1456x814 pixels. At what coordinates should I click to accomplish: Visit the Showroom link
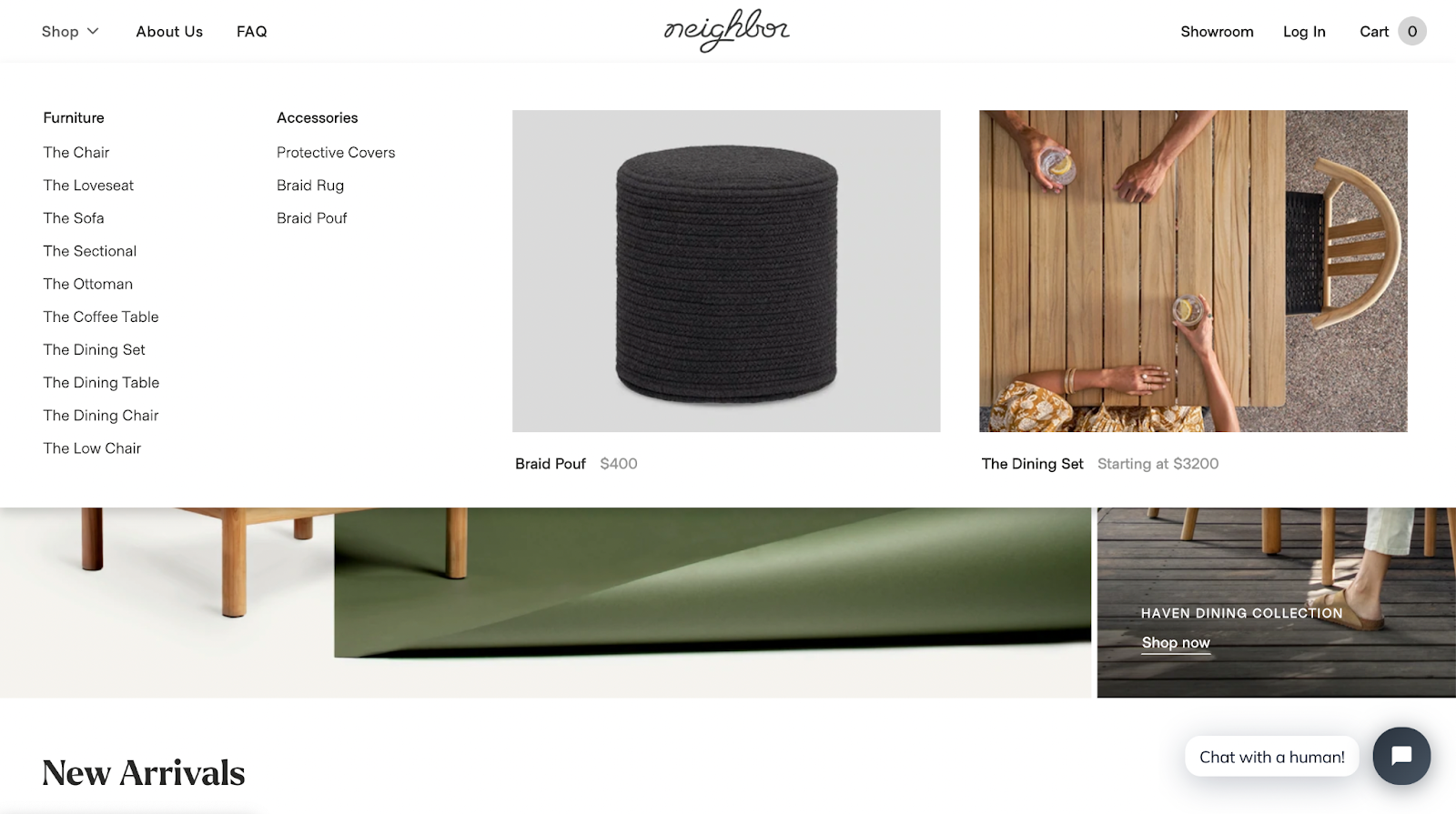click(1217, 32)
